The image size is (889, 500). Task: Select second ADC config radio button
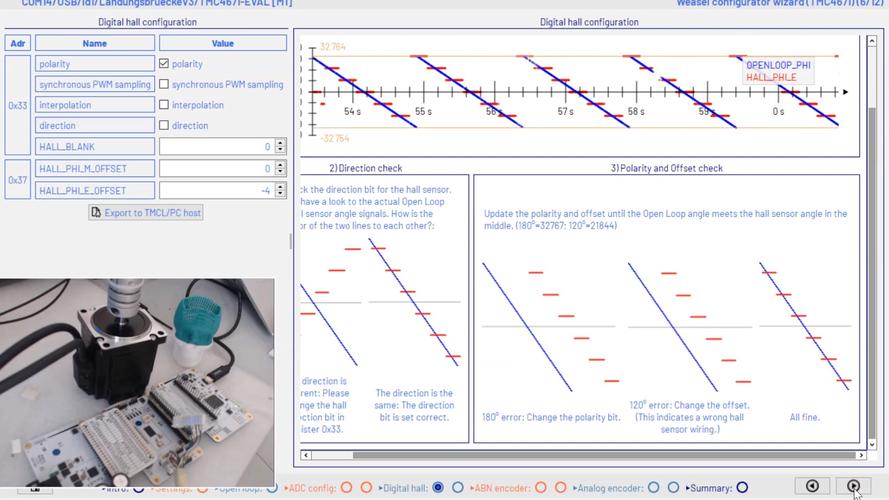point(366,488)
